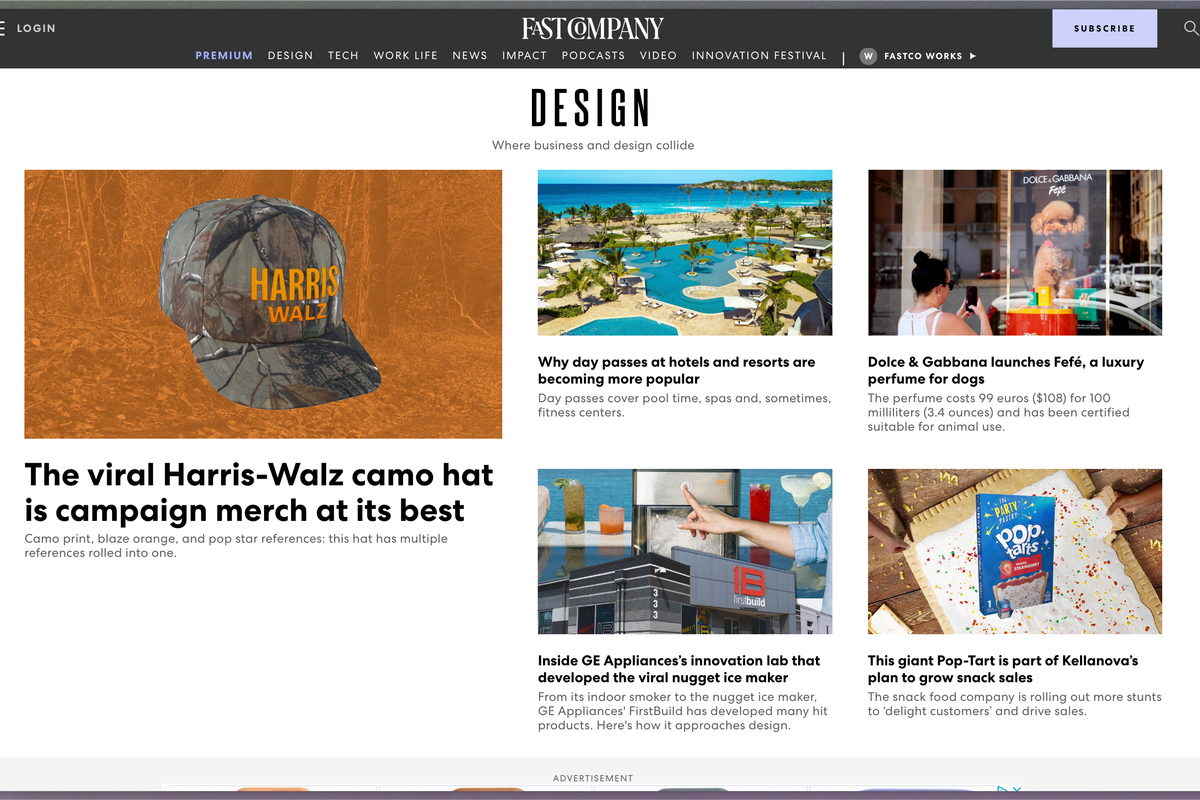Screen dimensions: 1200x800
Task: Open the resort pool thumbnail
Action: (685, 252)
